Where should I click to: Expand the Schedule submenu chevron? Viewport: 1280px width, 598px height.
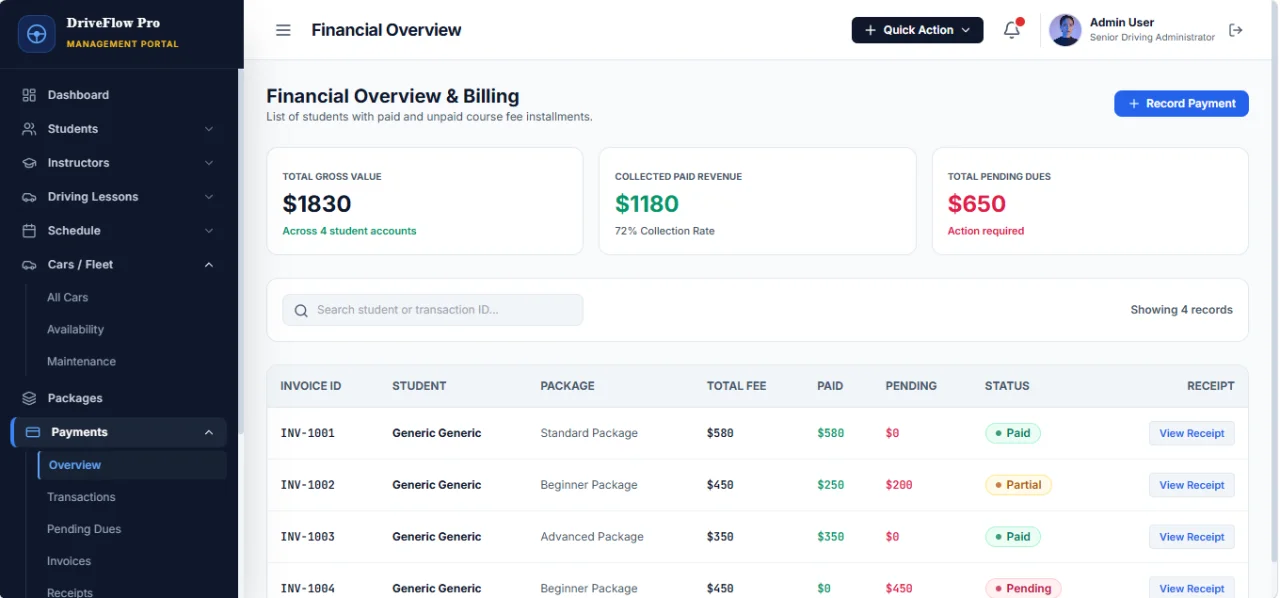(209, 231)
